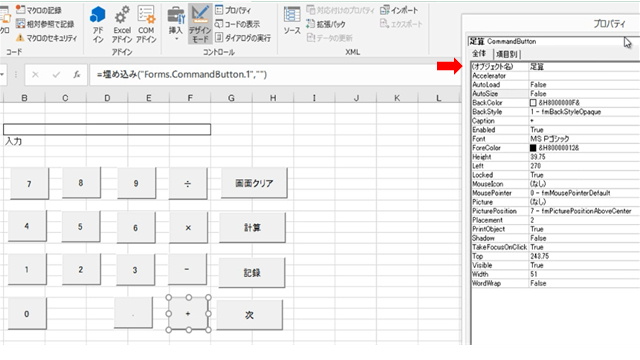Select the Width 51 value
The width and height of the screenshot is (640, 360).
pyautogui.click(x=584, y=274)
